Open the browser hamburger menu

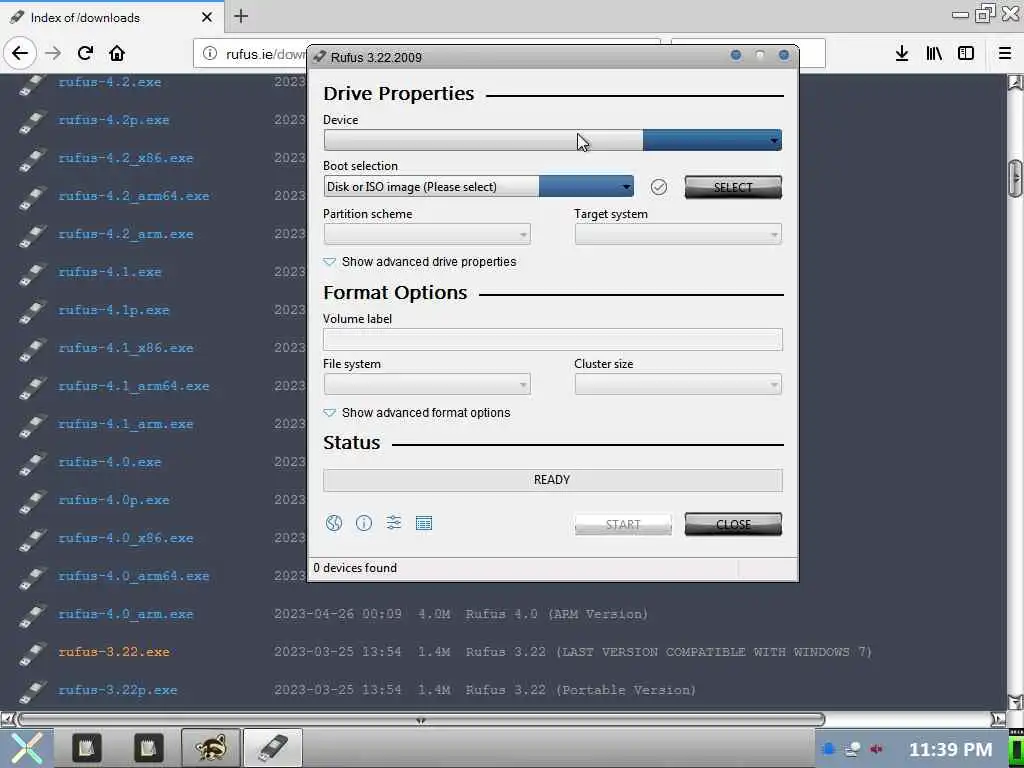pos(1005,53)
